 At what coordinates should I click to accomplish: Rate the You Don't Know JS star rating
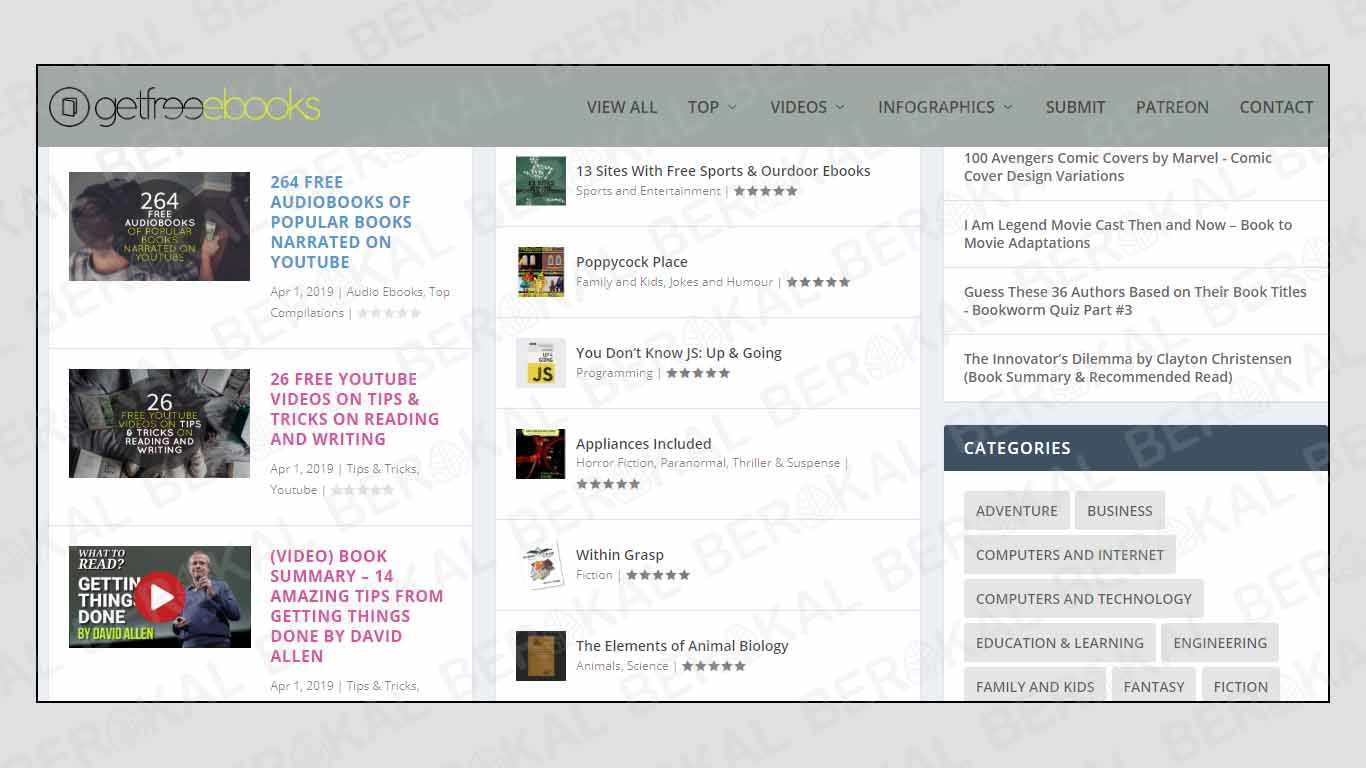click(698, 373)
